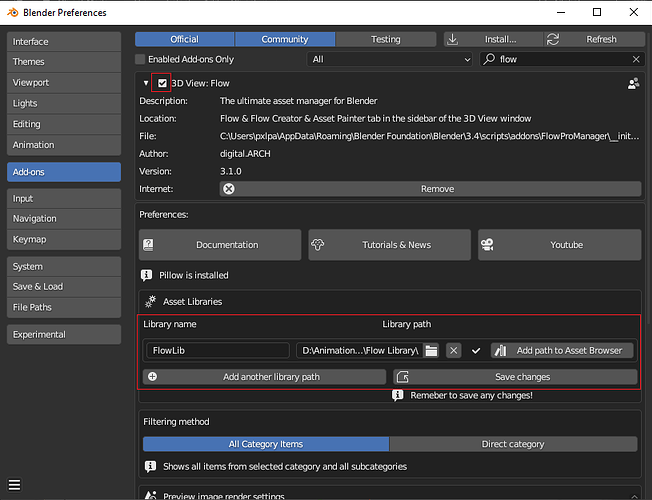
Task: Open the Themes preferences tab
Action: click(64, 62)
